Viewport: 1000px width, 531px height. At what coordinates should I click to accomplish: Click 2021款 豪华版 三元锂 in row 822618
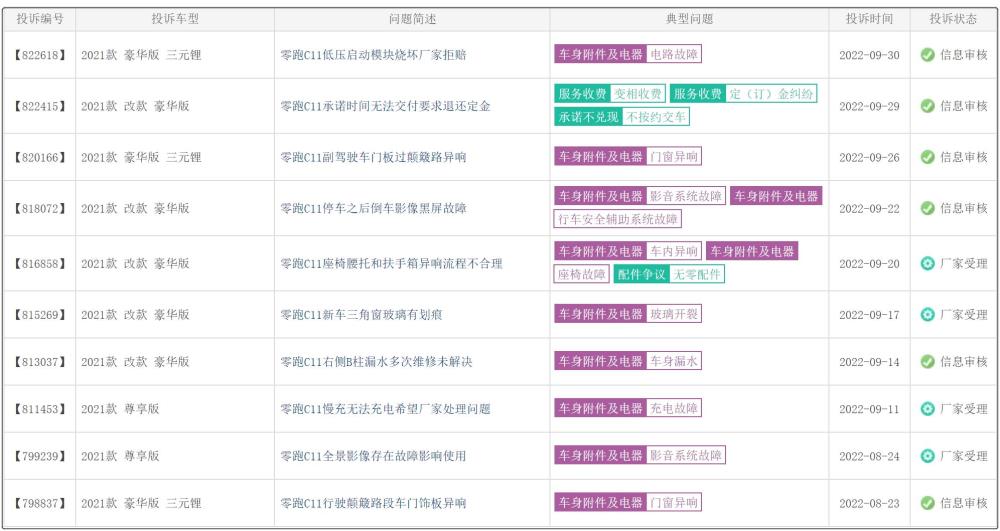click(141, 55)
